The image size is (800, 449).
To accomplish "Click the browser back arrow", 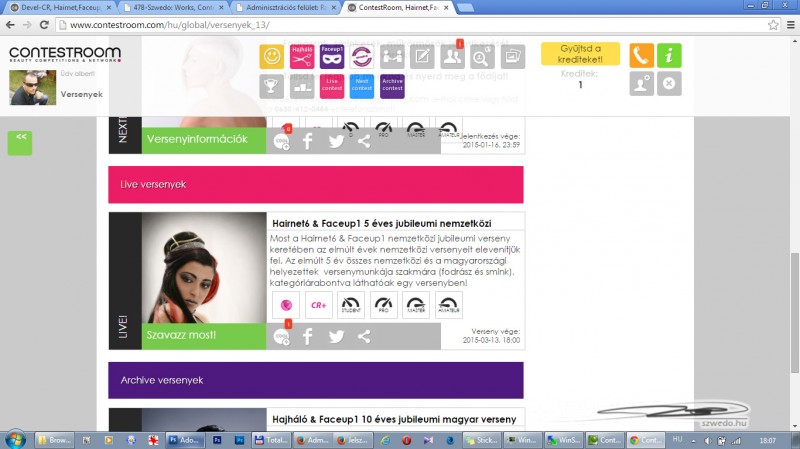I will (10, 24).
